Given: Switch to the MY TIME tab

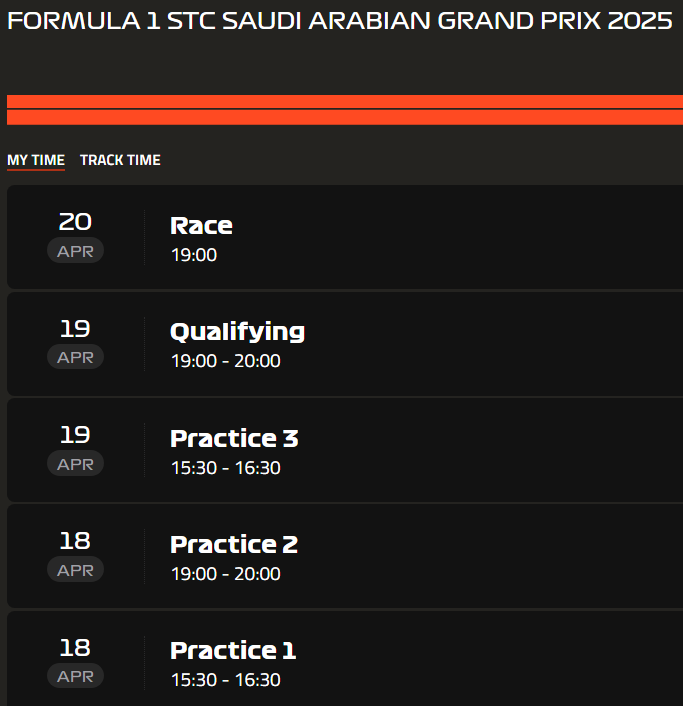Looking at the screenshot, I should [x=36, y=160].
